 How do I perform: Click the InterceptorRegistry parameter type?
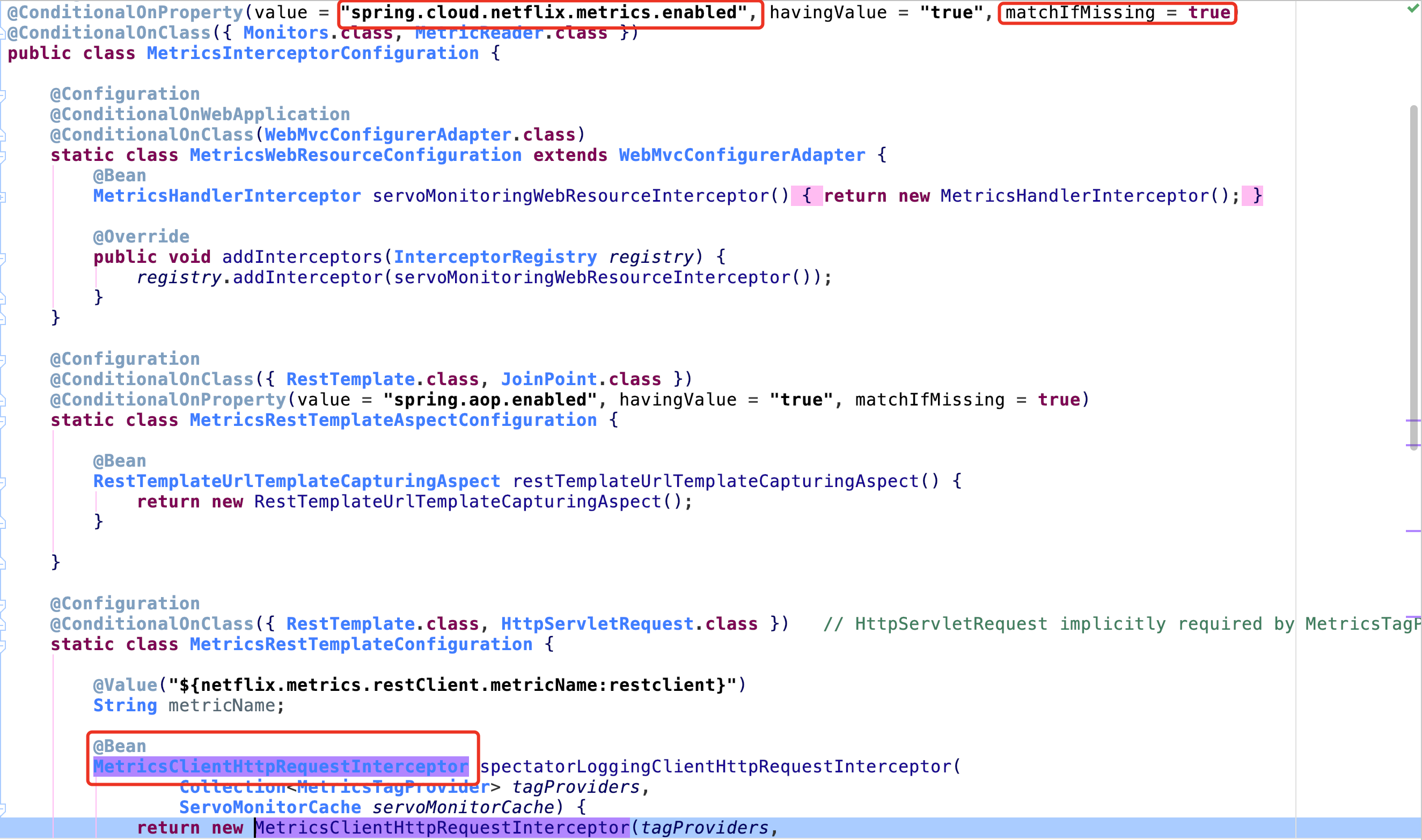495,257
